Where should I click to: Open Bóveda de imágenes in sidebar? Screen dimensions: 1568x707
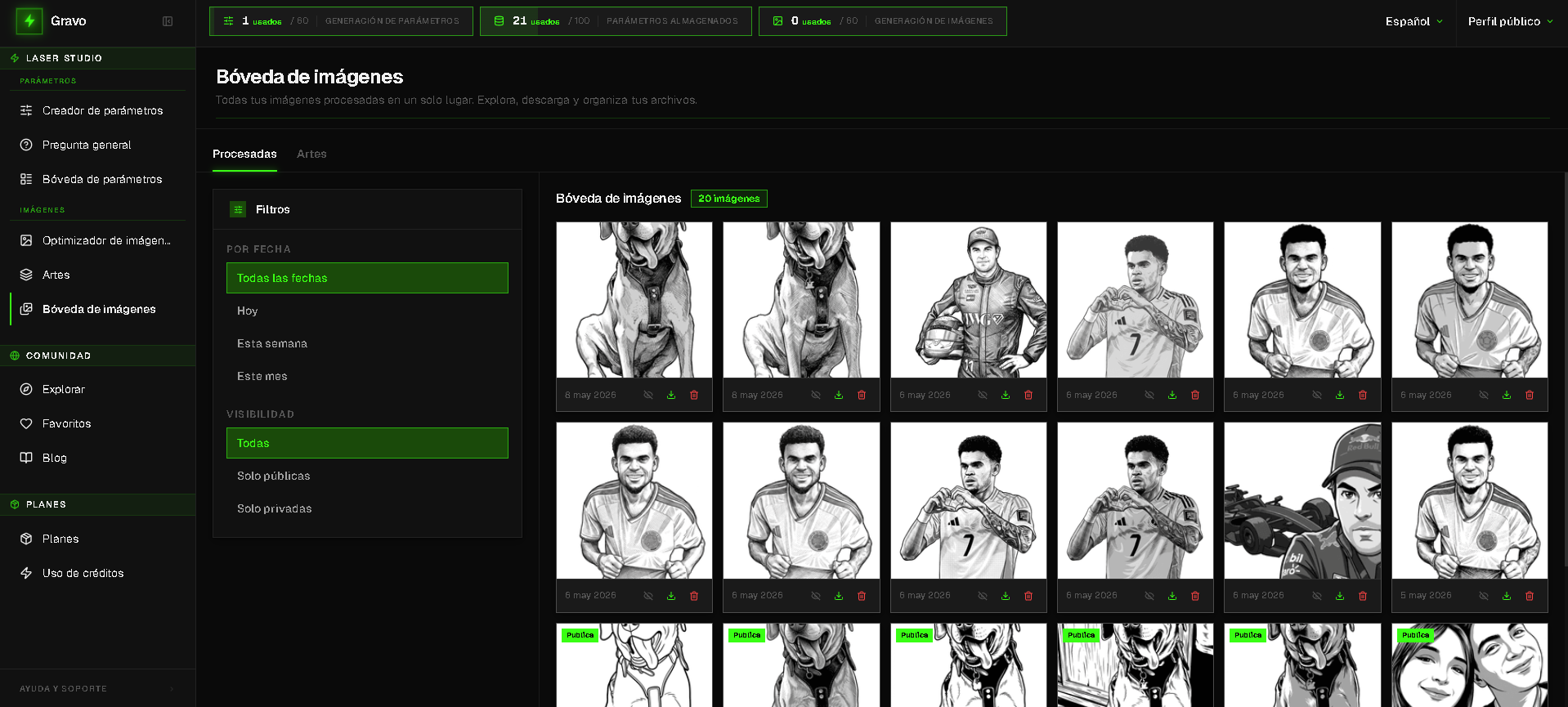pos(97,309)
